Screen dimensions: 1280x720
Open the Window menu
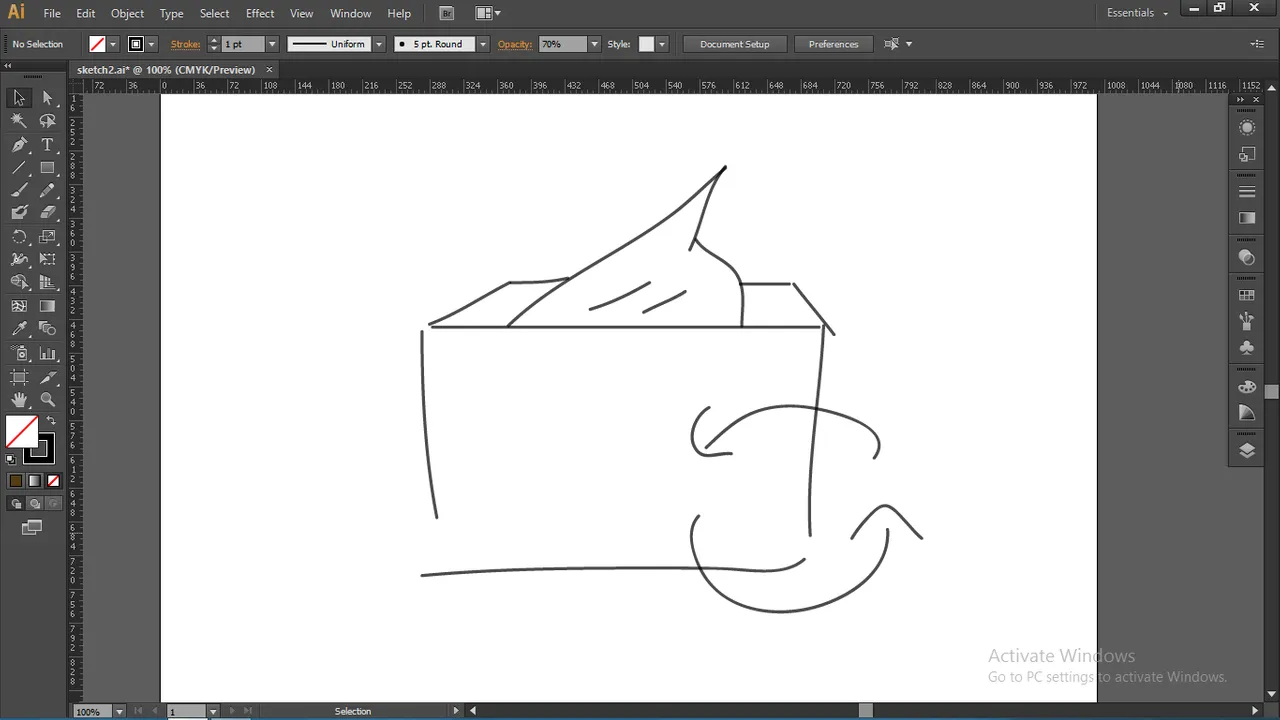pos(350,13)
